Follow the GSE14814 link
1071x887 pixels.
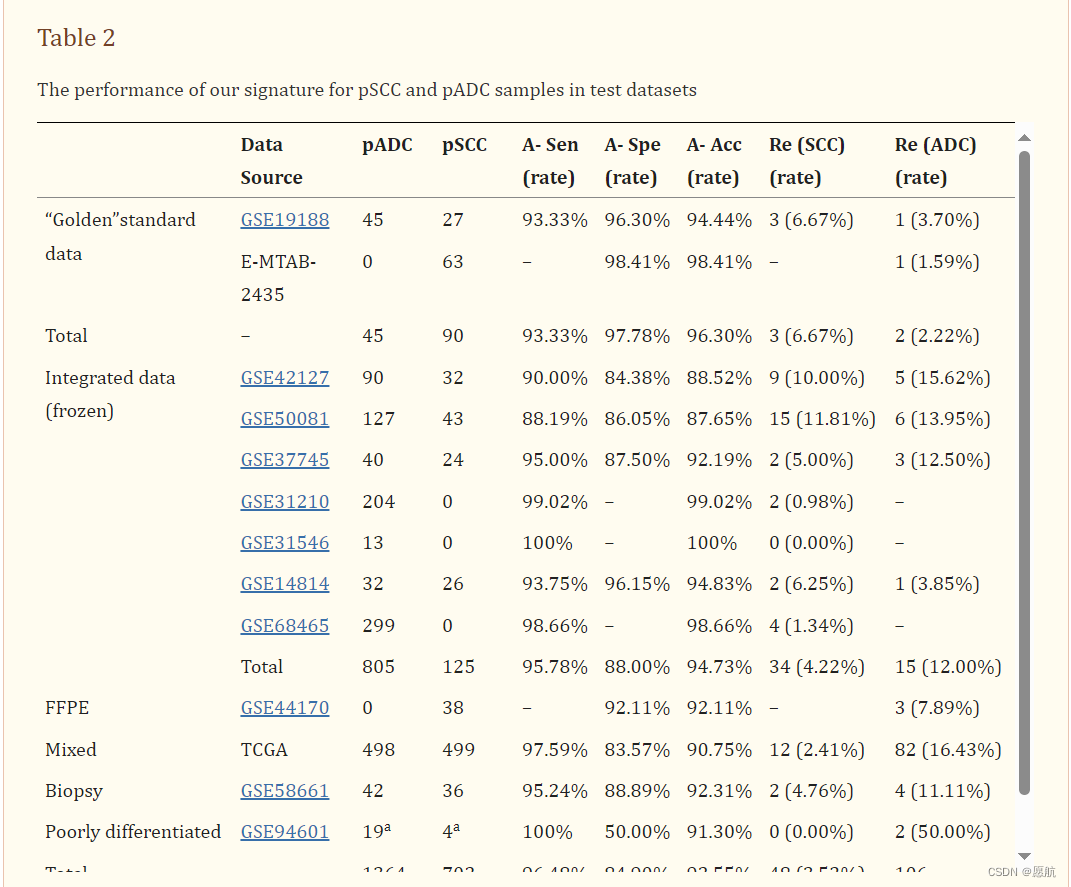(285, 584)
